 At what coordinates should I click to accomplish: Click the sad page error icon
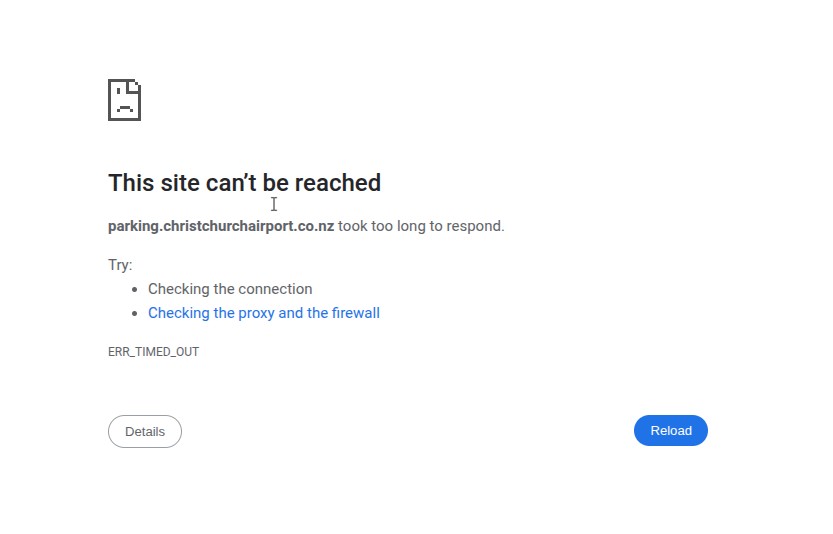point(124,100)
